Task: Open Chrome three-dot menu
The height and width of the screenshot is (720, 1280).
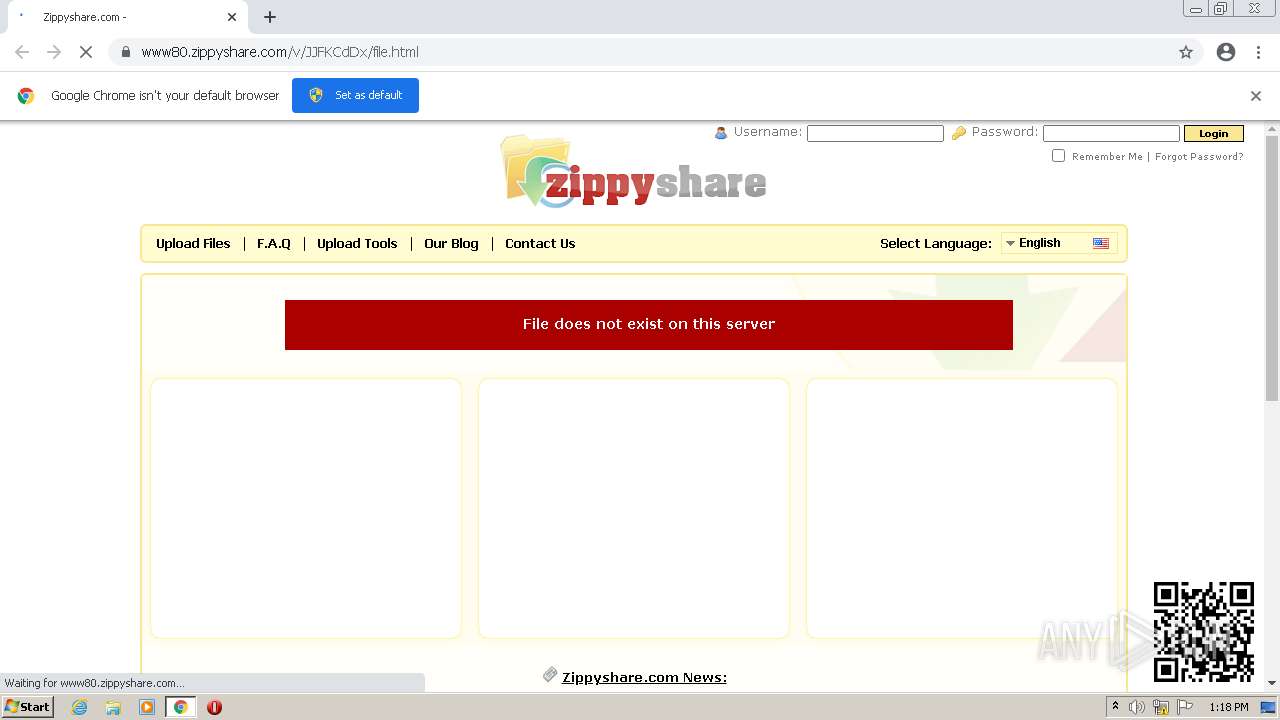Action: pos(1258,52)
